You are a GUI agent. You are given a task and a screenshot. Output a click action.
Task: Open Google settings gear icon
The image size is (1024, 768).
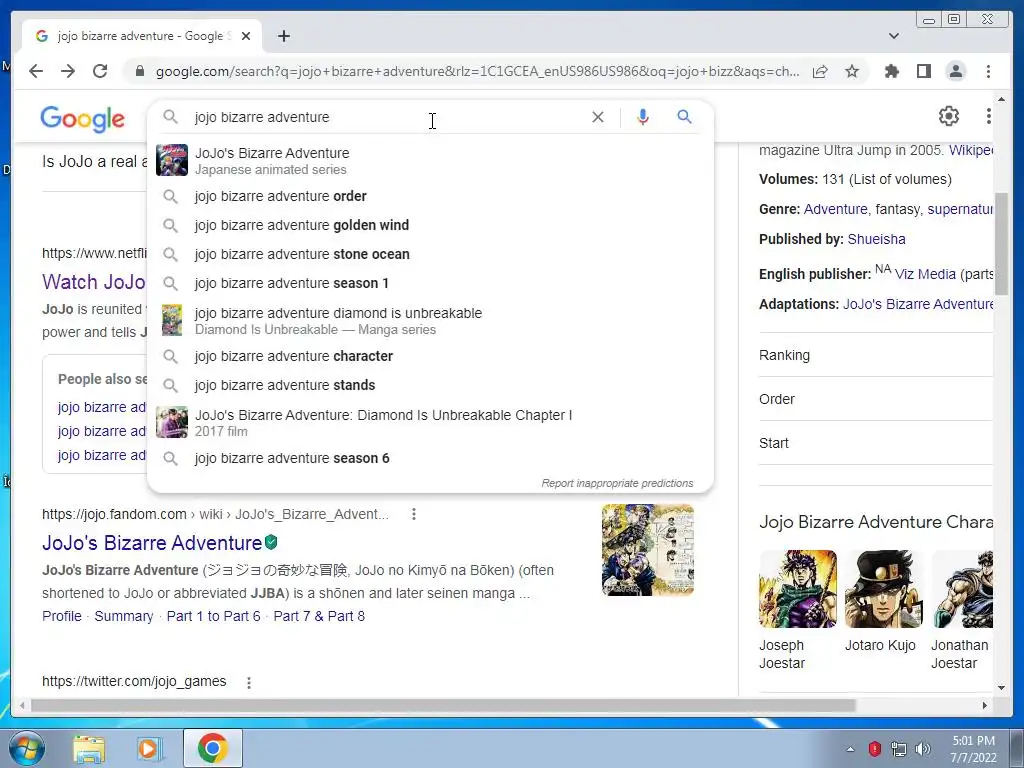[x=948, y=116]
